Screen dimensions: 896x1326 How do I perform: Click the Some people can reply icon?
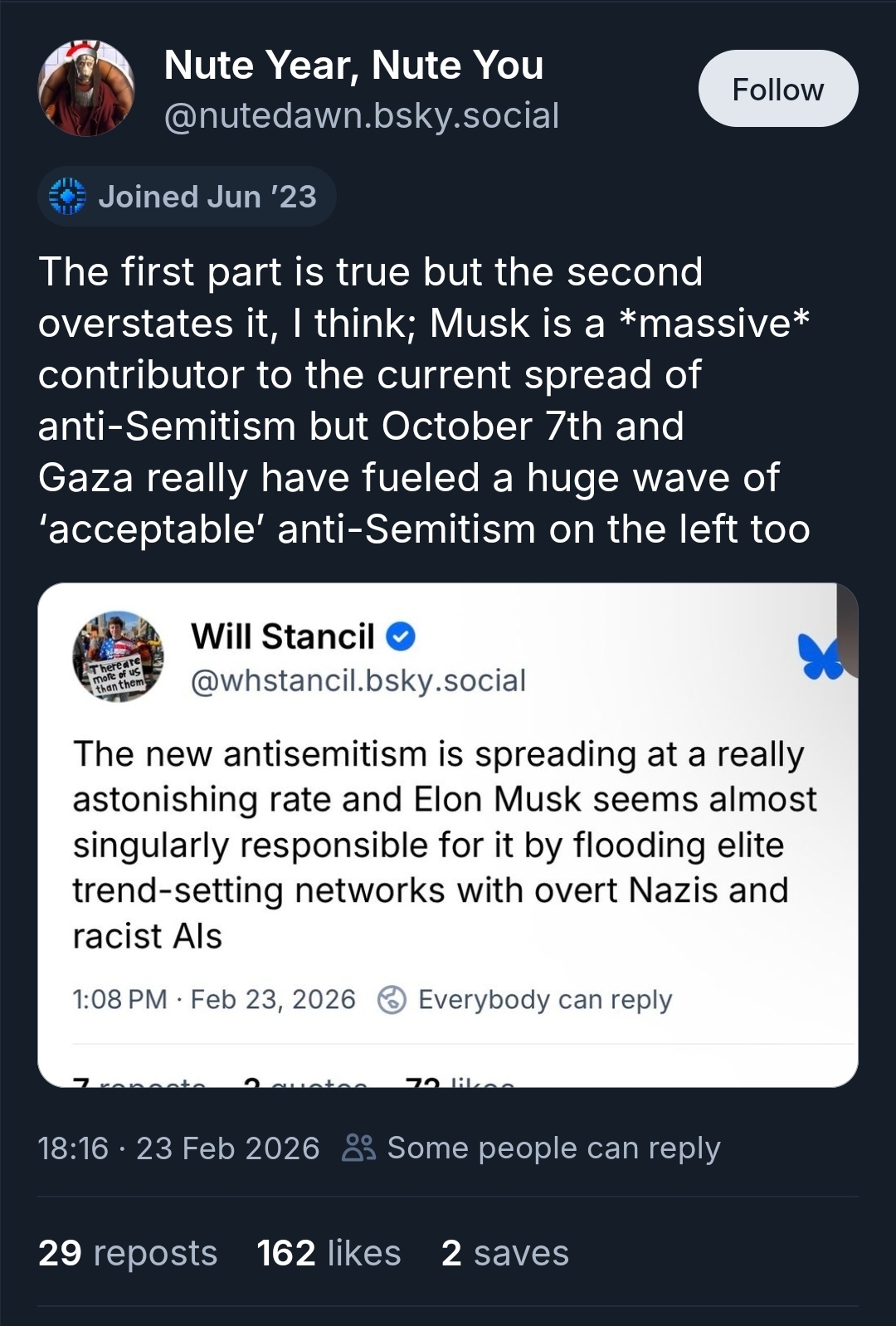(x=359, y=1148)
